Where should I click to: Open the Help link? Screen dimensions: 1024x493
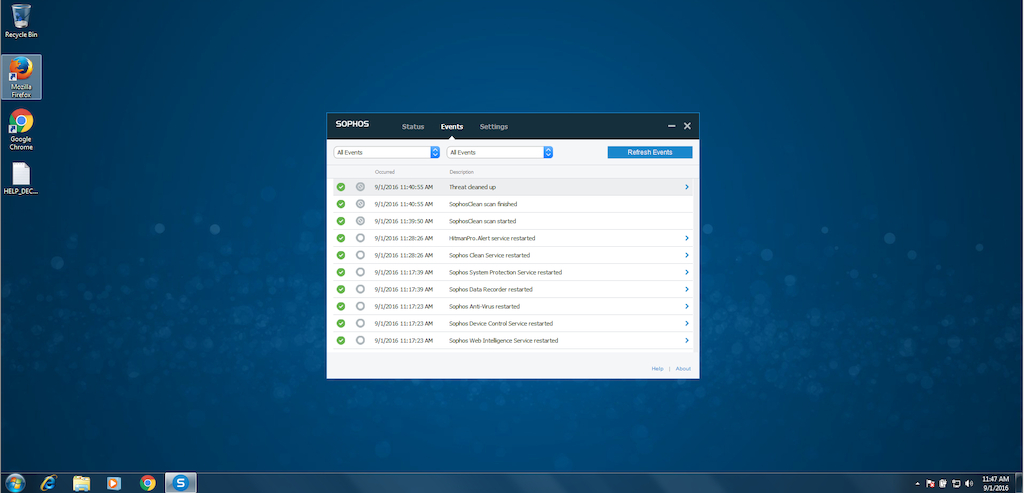click(658, 369)
